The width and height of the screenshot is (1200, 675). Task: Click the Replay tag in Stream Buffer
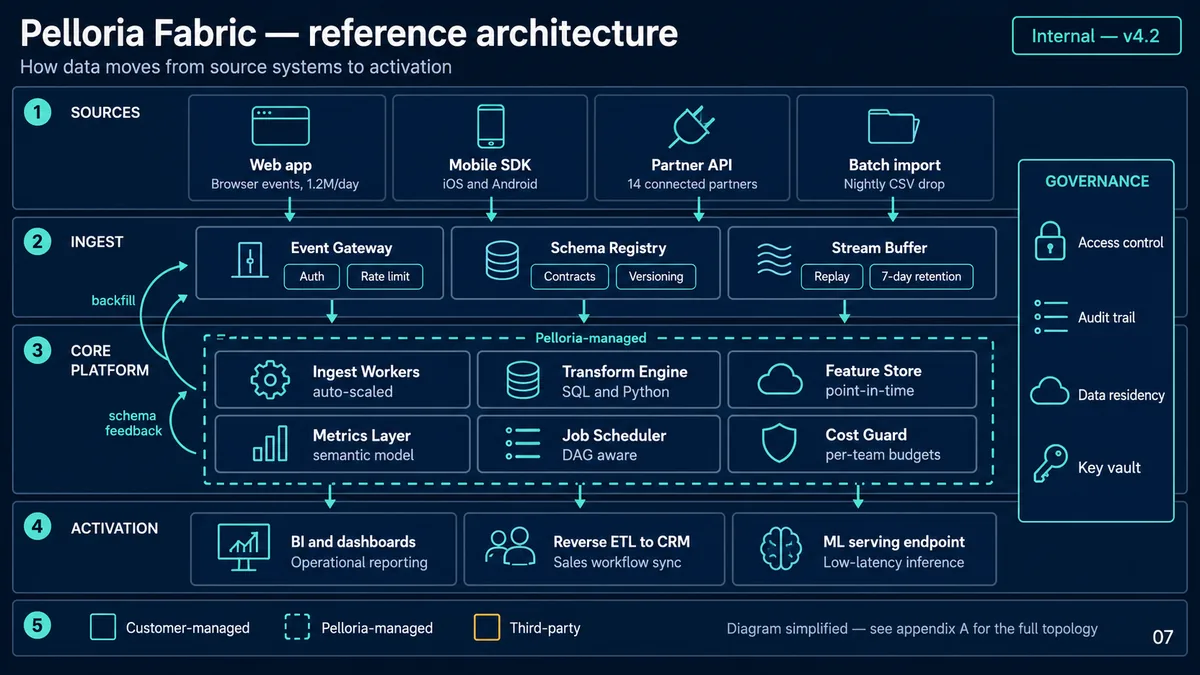point(832,277)
